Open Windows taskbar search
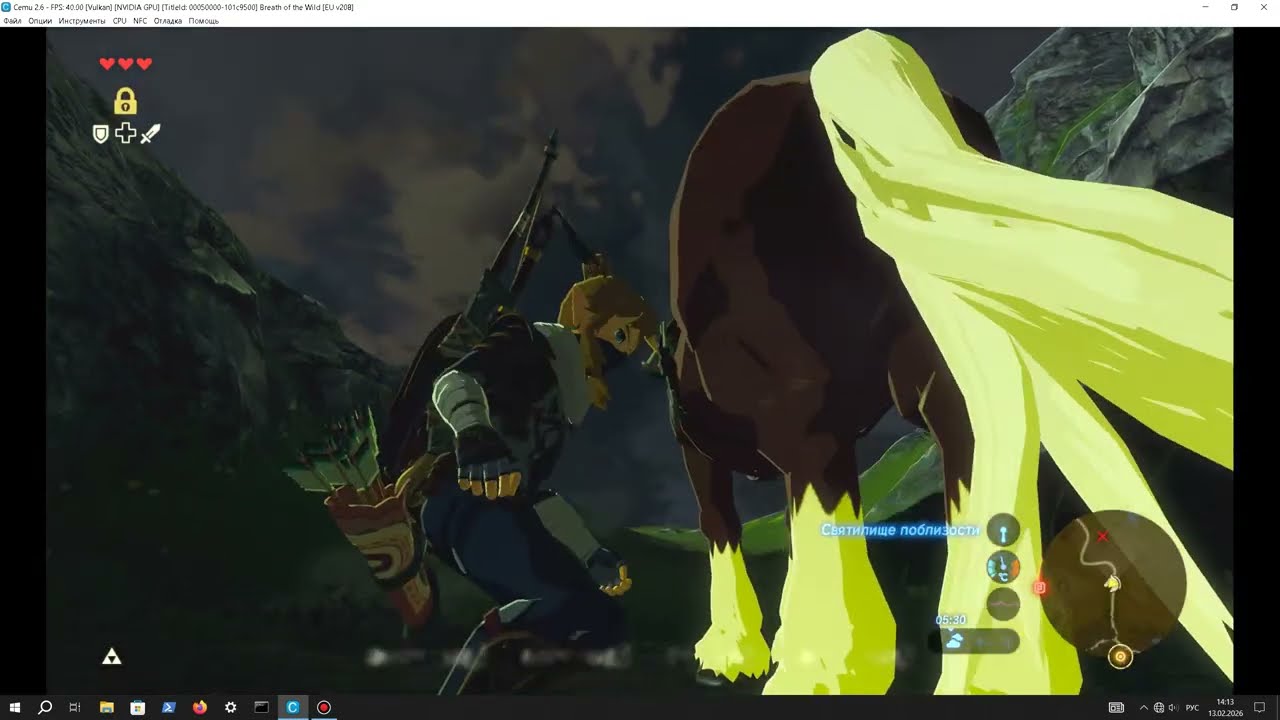The height and width of the screenshot is (720, 1280). (45, 707)
